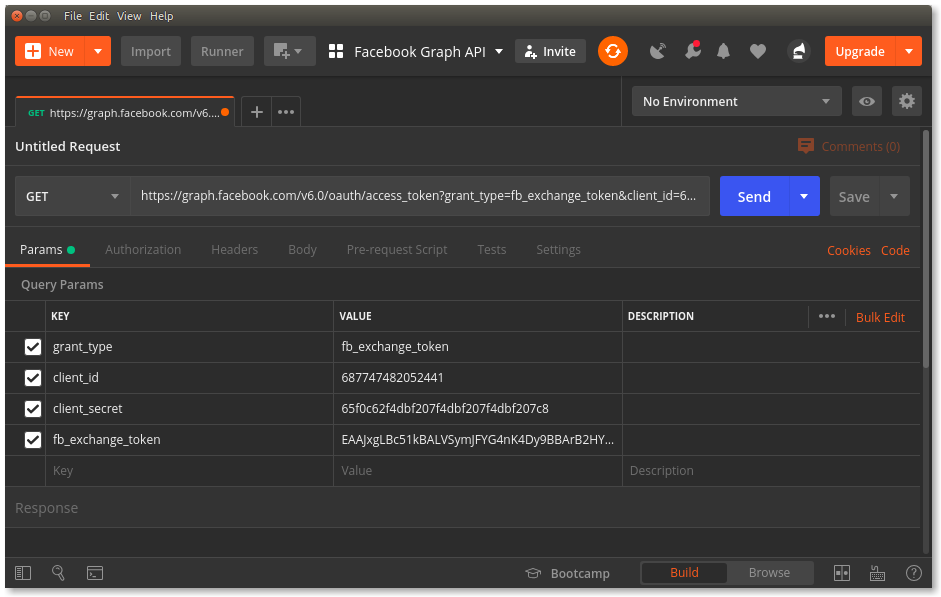
Task: Expand the Save button dropdown arrow
Action: [x=894, y=196]
